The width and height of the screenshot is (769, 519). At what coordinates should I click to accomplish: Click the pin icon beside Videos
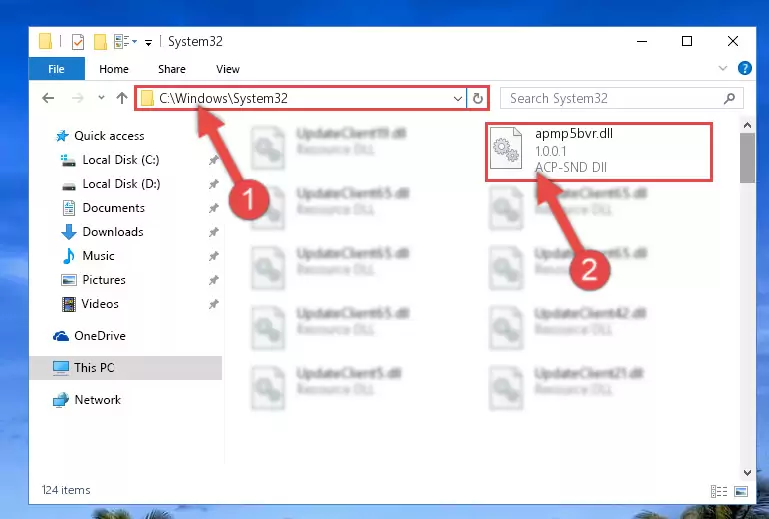click(x=213, y=304)
